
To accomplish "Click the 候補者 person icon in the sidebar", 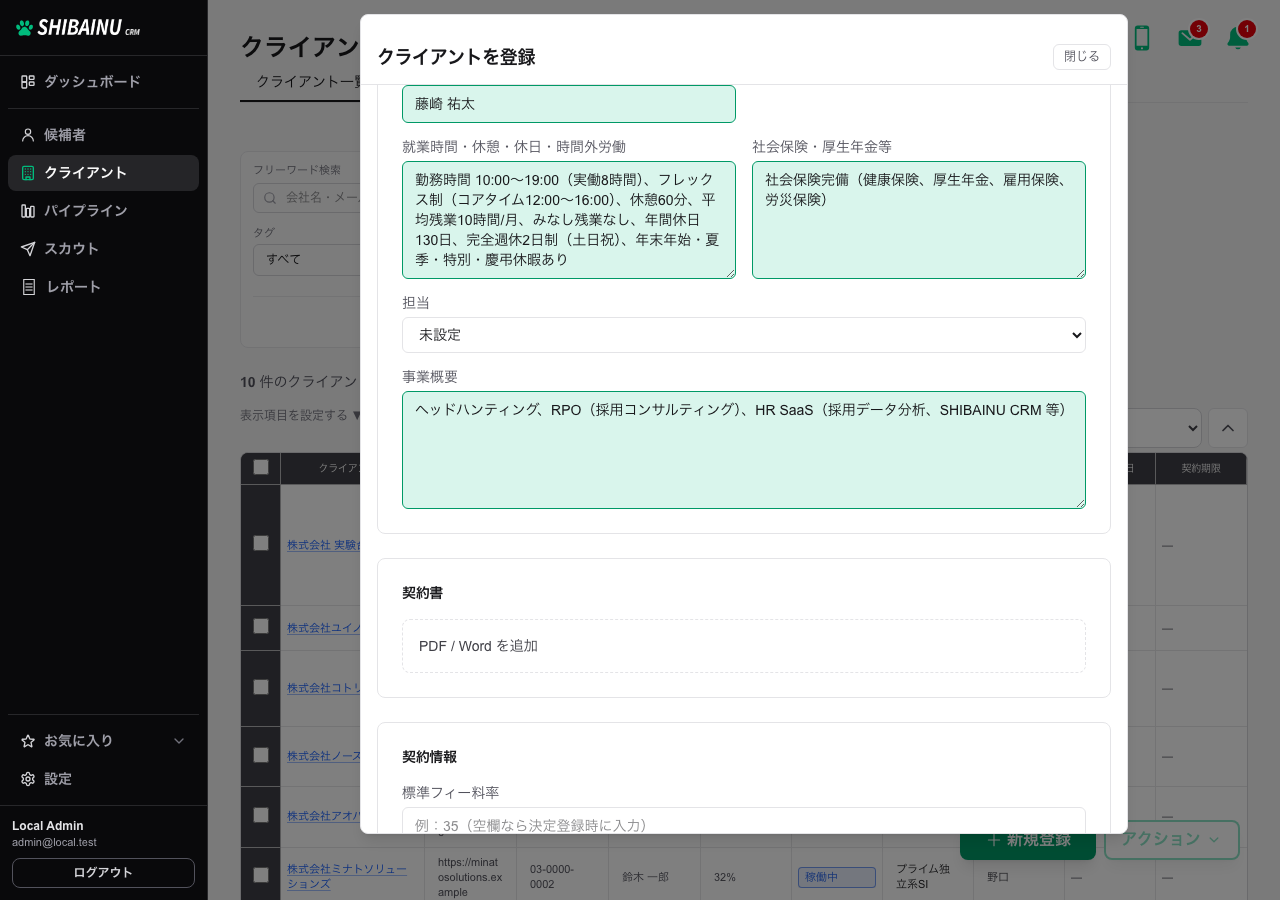I will click(x=28, y=135).
